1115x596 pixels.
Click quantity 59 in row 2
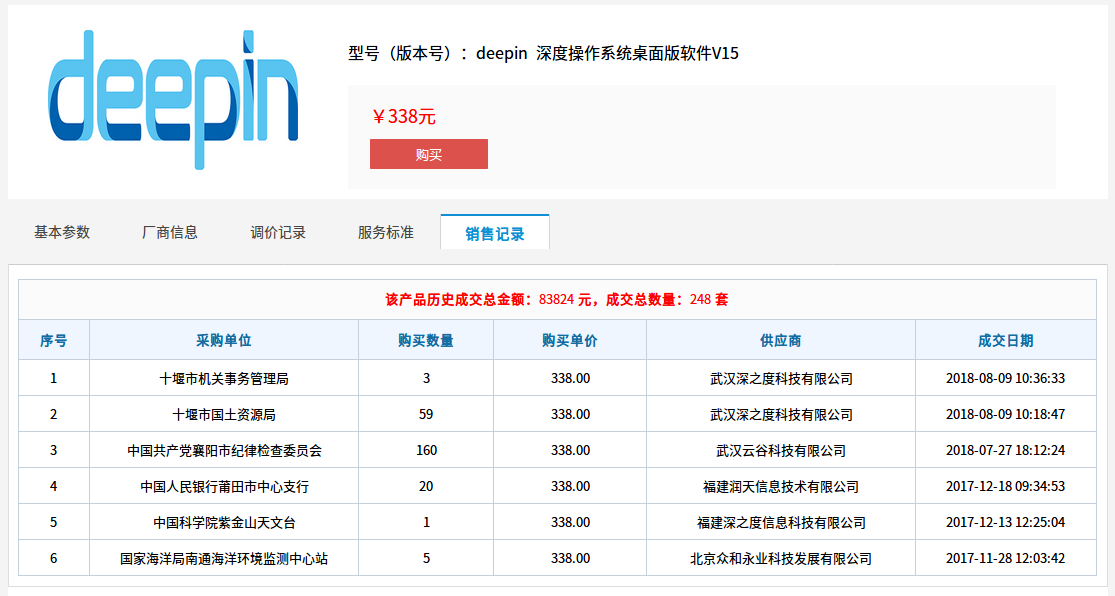click(x=426, y=415)
